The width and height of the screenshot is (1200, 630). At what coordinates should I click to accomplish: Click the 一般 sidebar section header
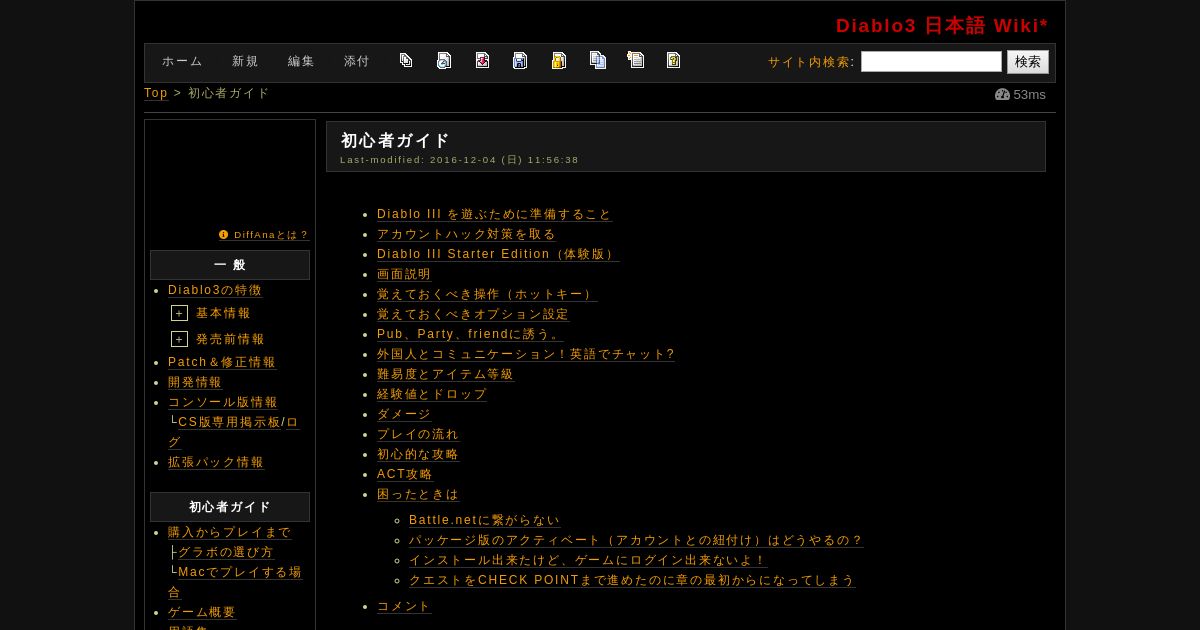(x=230, y=265)
